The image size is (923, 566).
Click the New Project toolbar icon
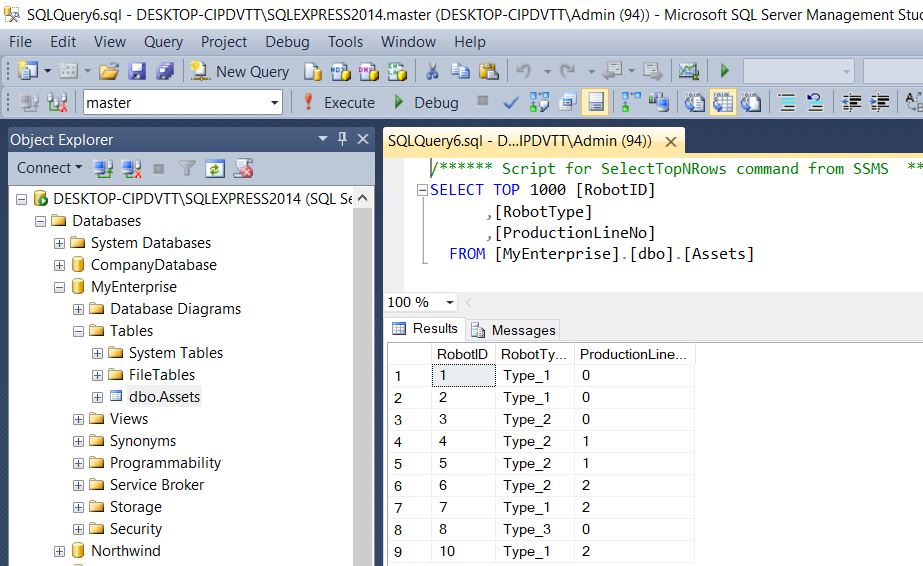pyautogui.click(x=27, y=71)
